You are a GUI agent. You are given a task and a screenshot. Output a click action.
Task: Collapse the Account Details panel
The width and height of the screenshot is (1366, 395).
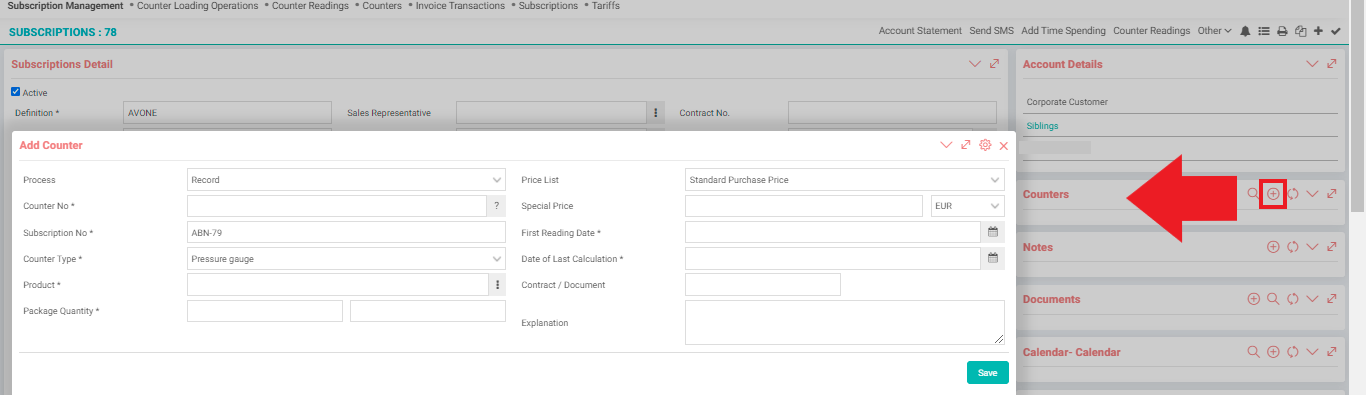(x=1312, y=64)
